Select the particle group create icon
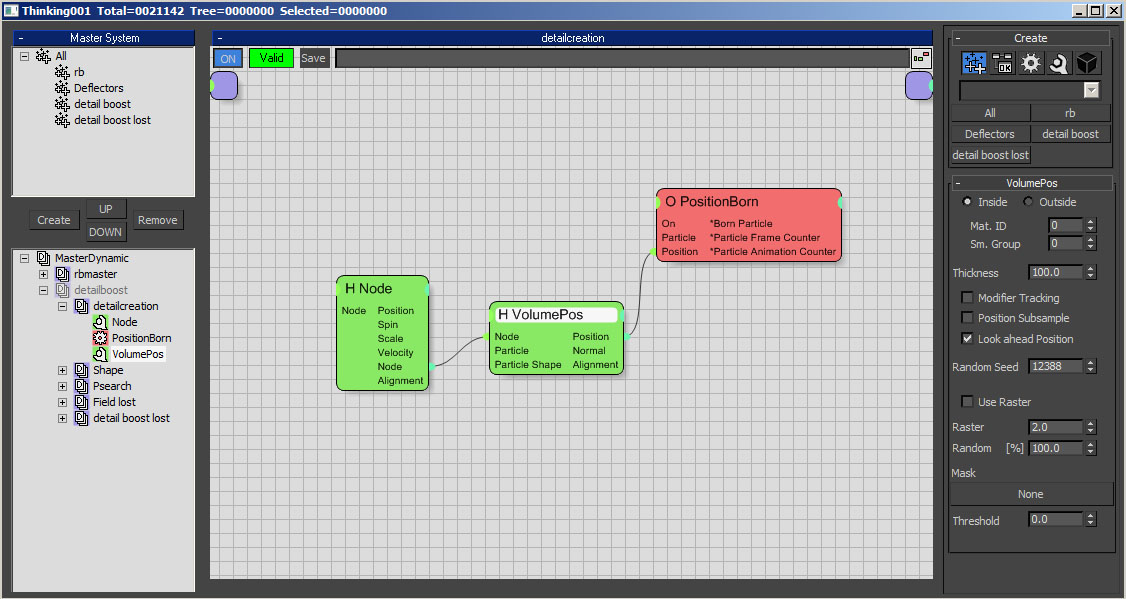This screenshot has height=599, width=1126. pos(974,63)
